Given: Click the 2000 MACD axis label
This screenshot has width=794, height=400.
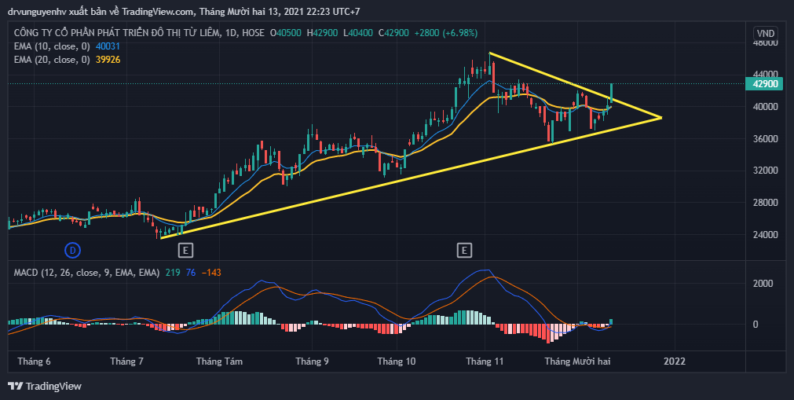Looking at the screenshot, I should click(763, 284).
